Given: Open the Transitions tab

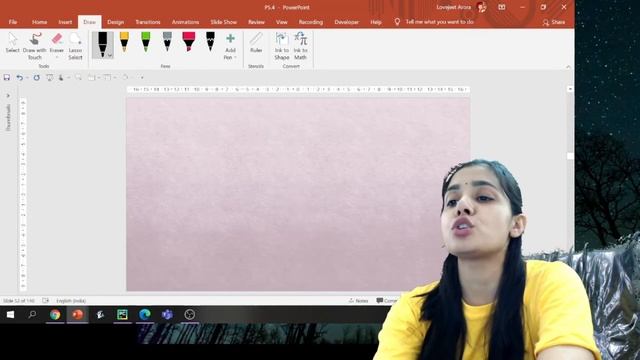Looking at the screenshot, I should click(x=148, y=22).
